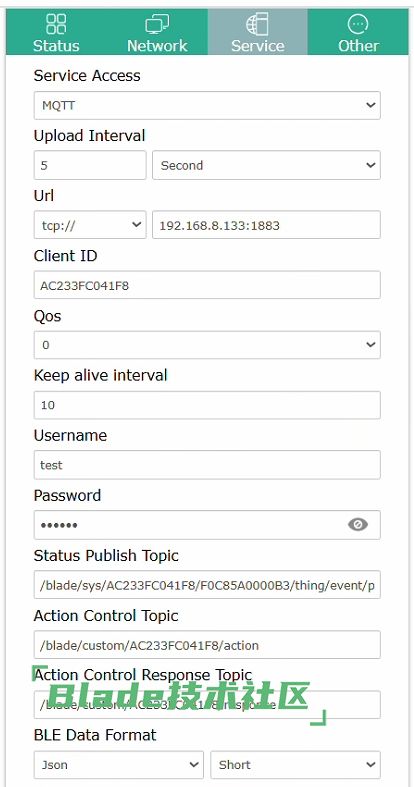Go to the Status tab

56,32
